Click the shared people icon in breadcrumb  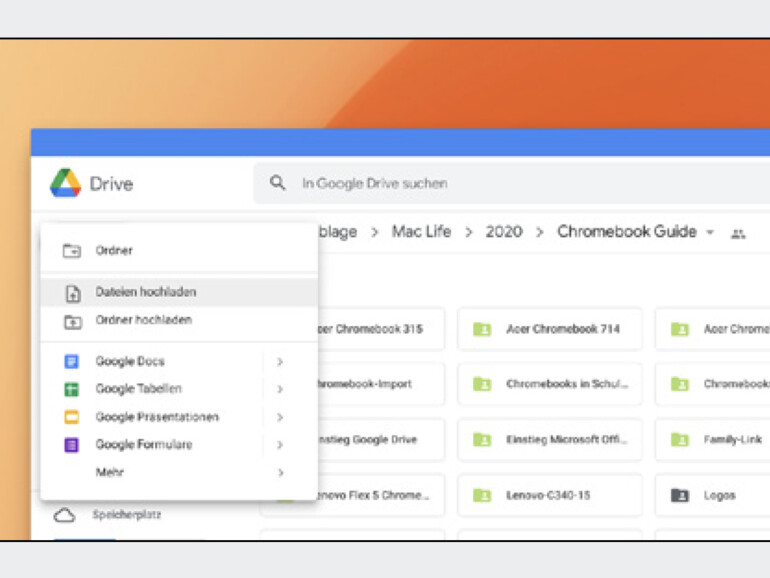click(x=738, y=234)
